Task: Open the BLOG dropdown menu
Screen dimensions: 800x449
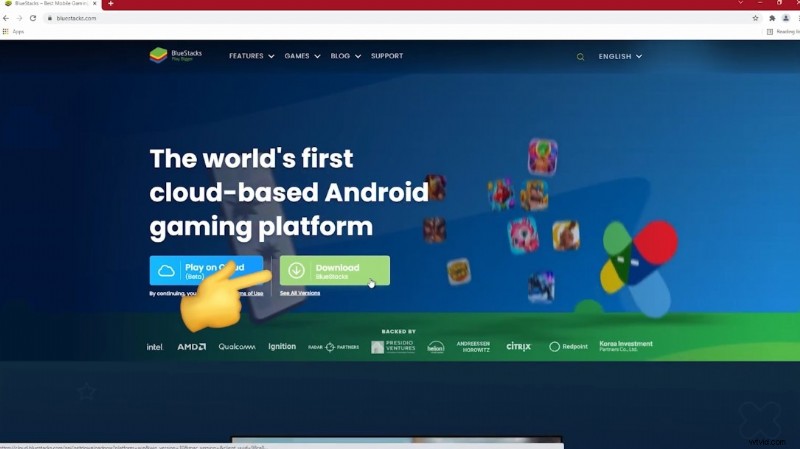Action: coord(345,56)
